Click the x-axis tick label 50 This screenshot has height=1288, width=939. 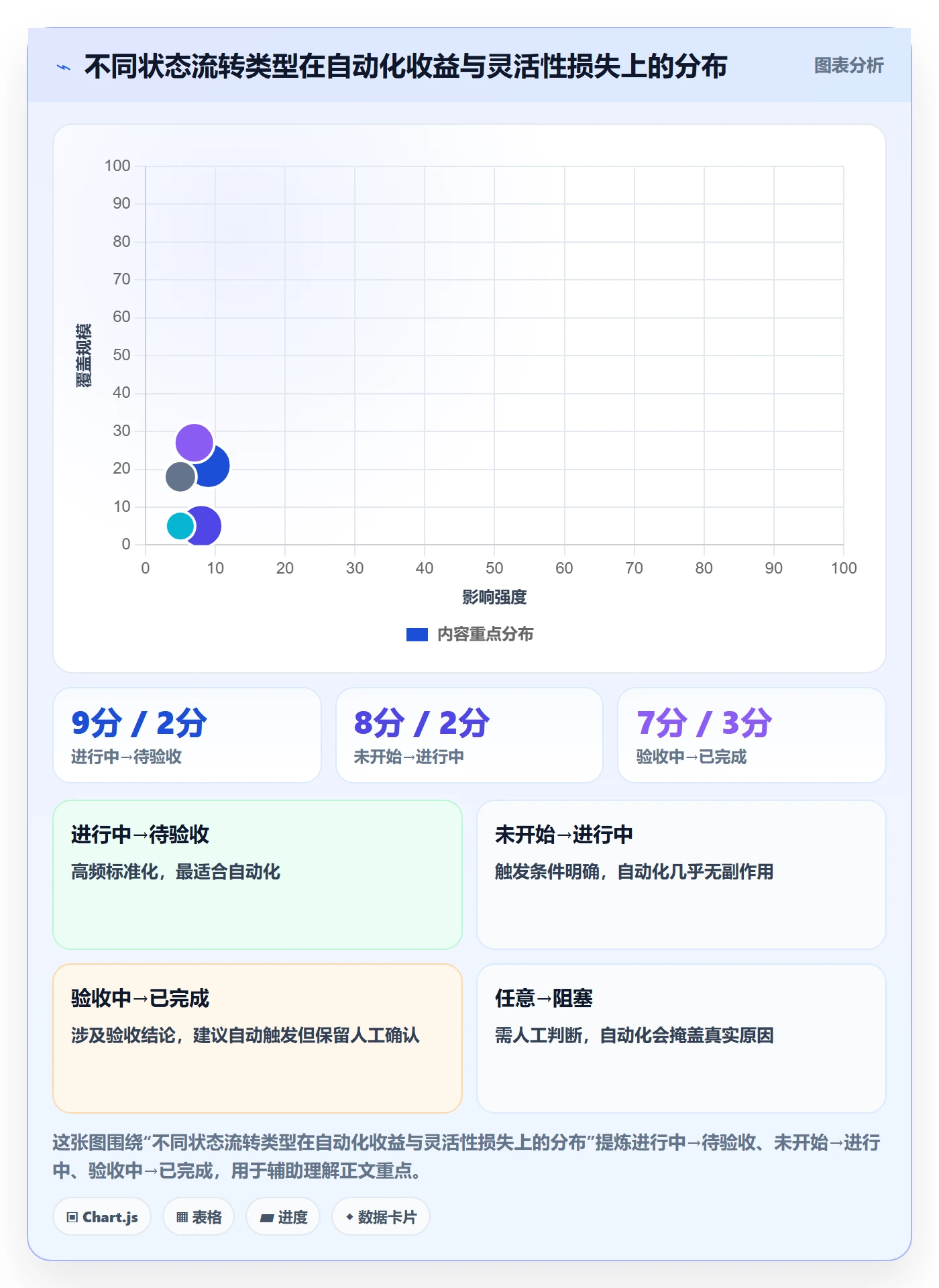[494, 568]
